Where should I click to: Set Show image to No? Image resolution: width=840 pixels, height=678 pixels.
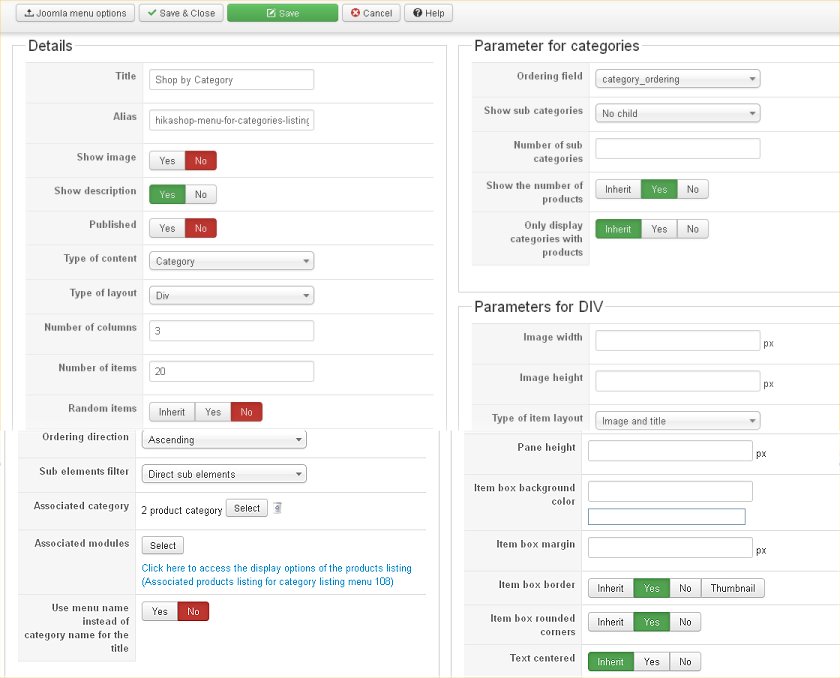[x=201, y=161]
